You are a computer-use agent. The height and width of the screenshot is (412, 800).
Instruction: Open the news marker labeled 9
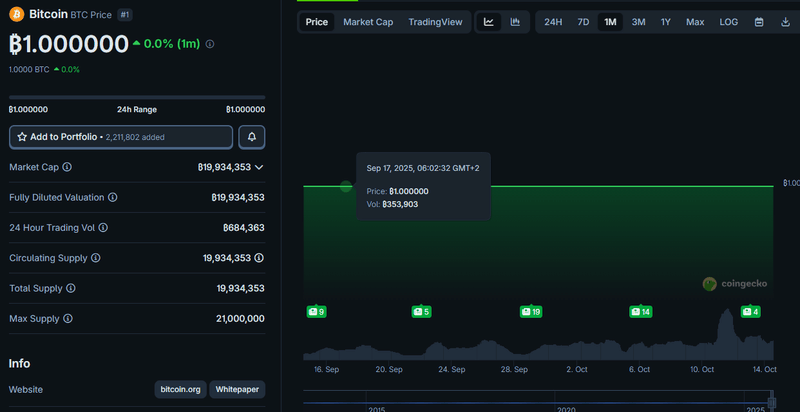(316, 312)
